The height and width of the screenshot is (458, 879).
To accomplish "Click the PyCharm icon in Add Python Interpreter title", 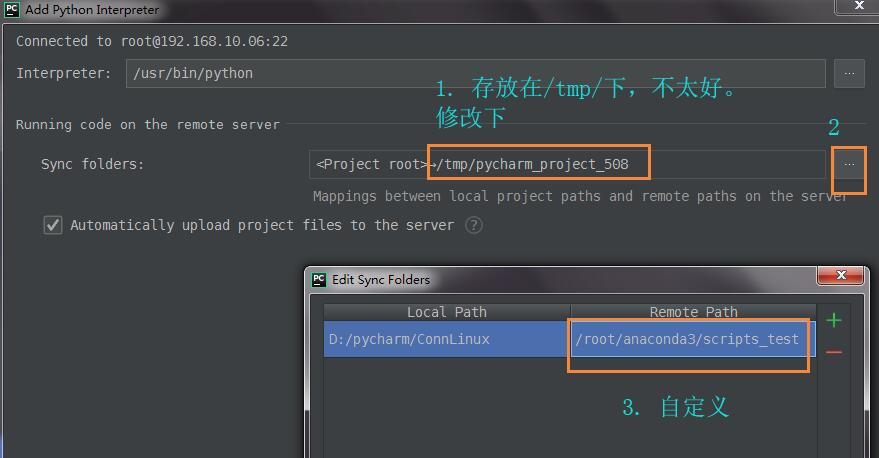I will [x=12, y=10].
